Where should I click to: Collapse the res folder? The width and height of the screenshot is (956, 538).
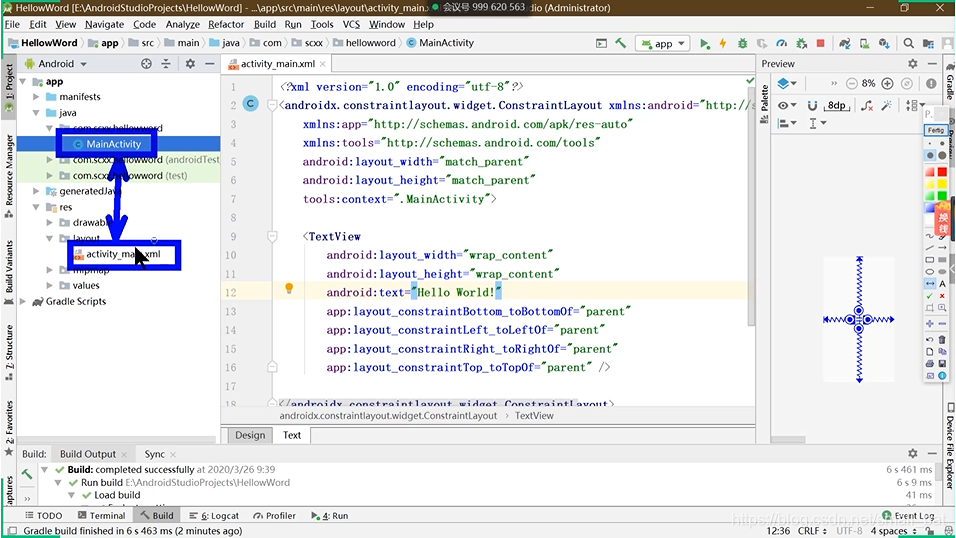pos(37,207)
